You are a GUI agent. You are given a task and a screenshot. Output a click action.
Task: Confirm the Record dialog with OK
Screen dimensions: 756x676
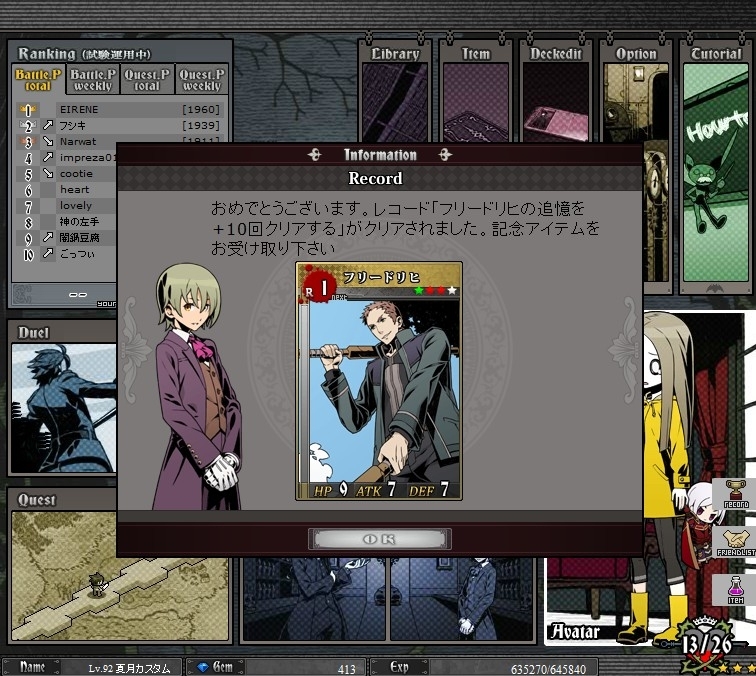coord(379,539)
